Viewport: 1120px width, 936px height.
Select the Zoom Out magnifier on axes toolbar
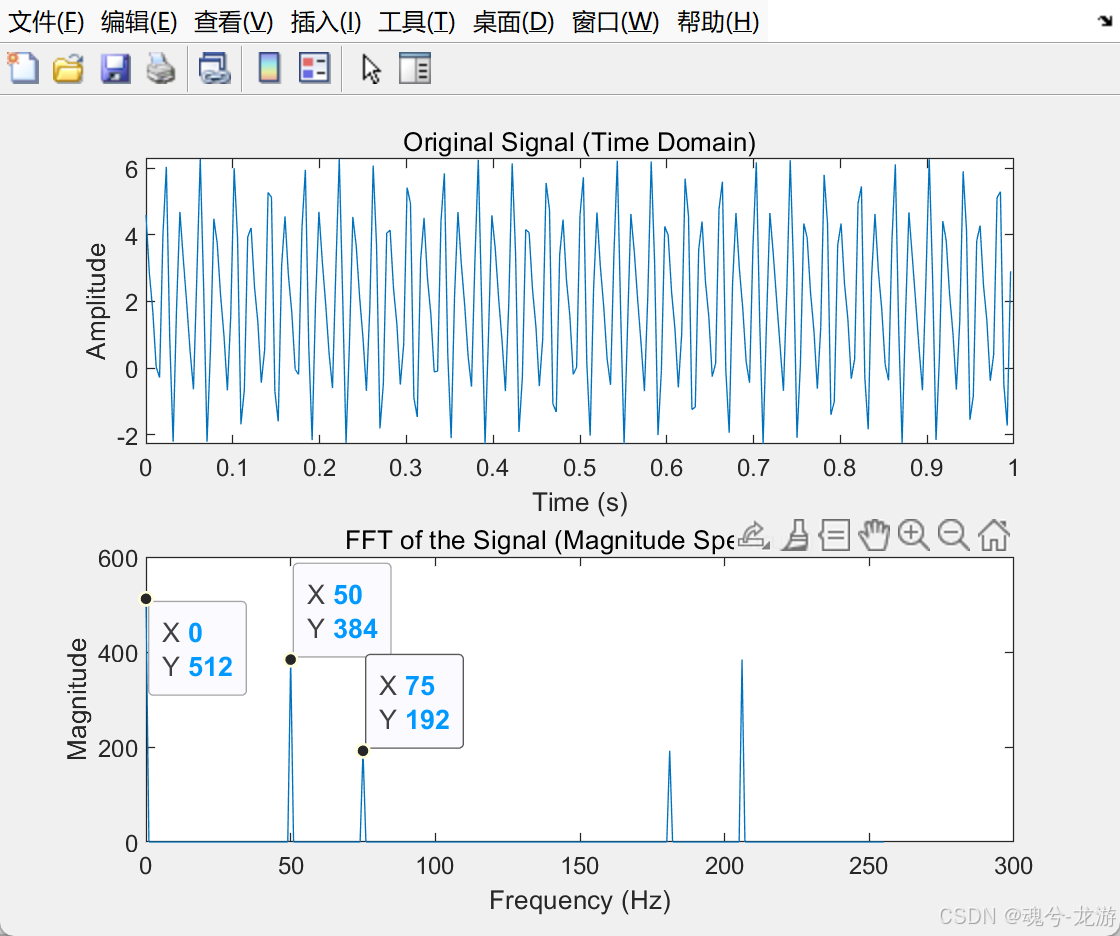954,535
